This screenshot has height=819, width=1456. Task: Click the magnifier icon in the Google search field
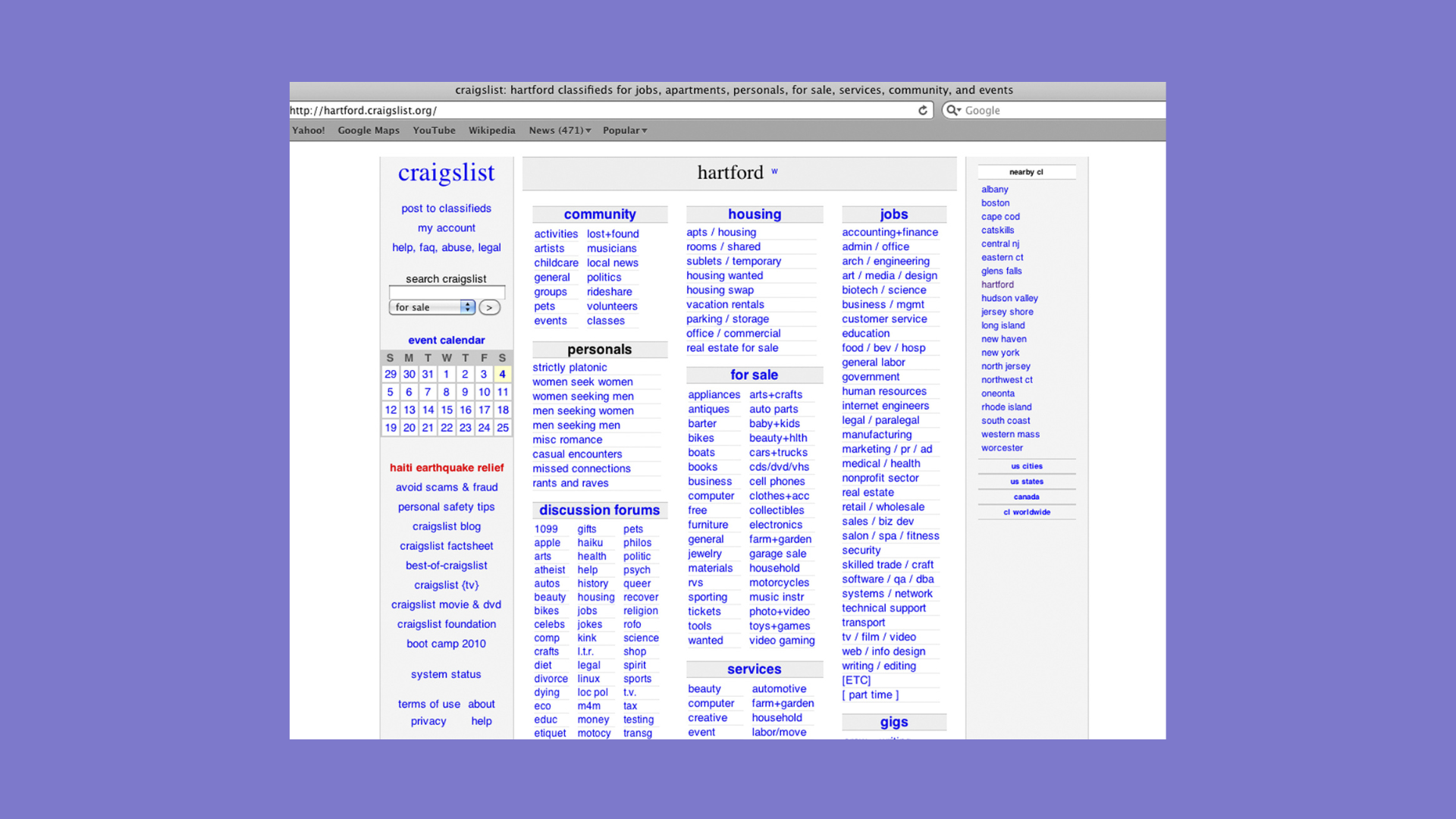click(954, 110)
